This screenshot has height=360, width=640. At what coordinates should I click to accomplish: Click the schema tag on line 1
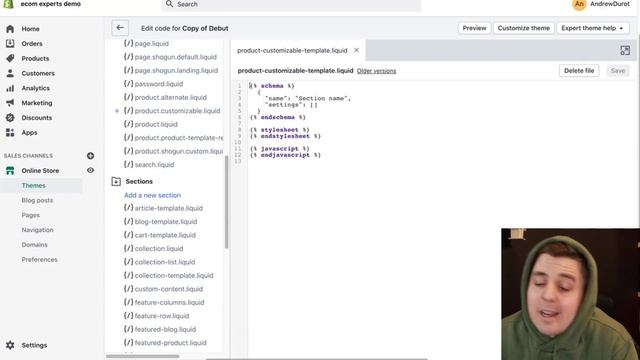tap(272, 86)
